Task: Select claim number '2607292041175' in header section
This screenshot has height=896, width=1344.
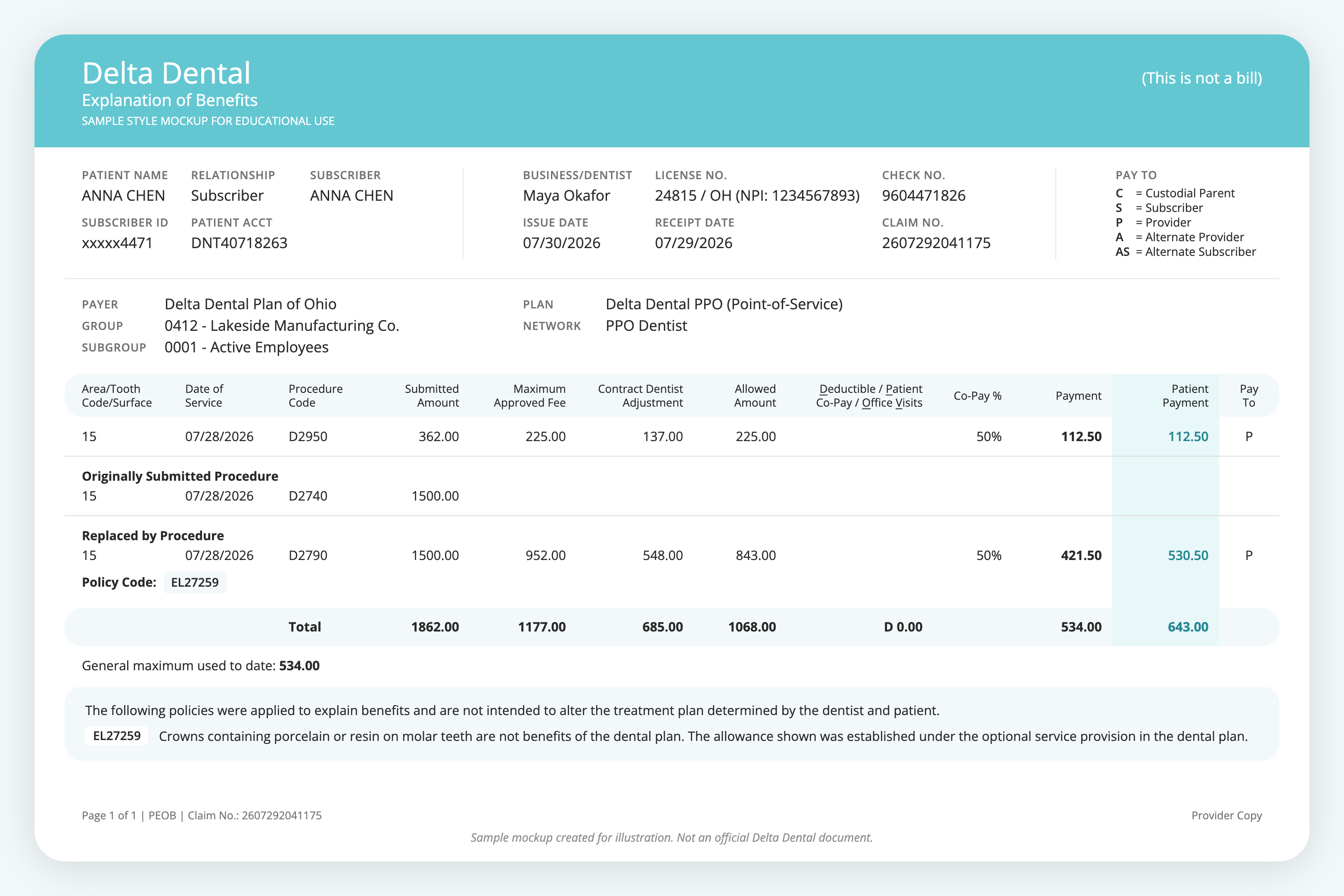Action: point(936,243)
